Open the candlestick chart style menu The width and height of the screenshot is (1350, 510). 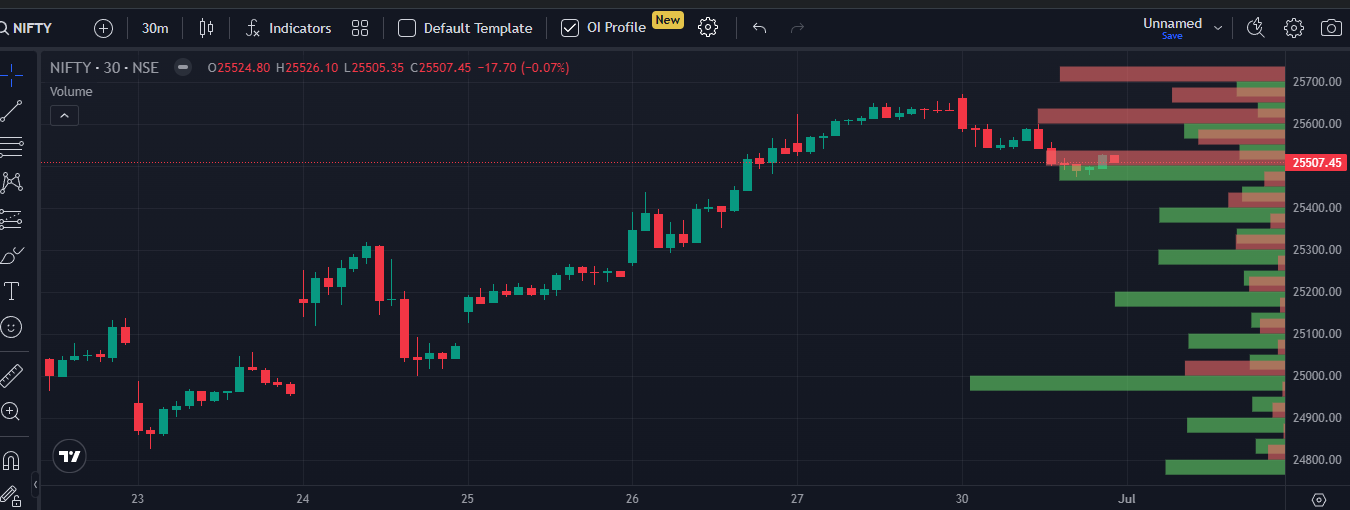click(206, 28)
